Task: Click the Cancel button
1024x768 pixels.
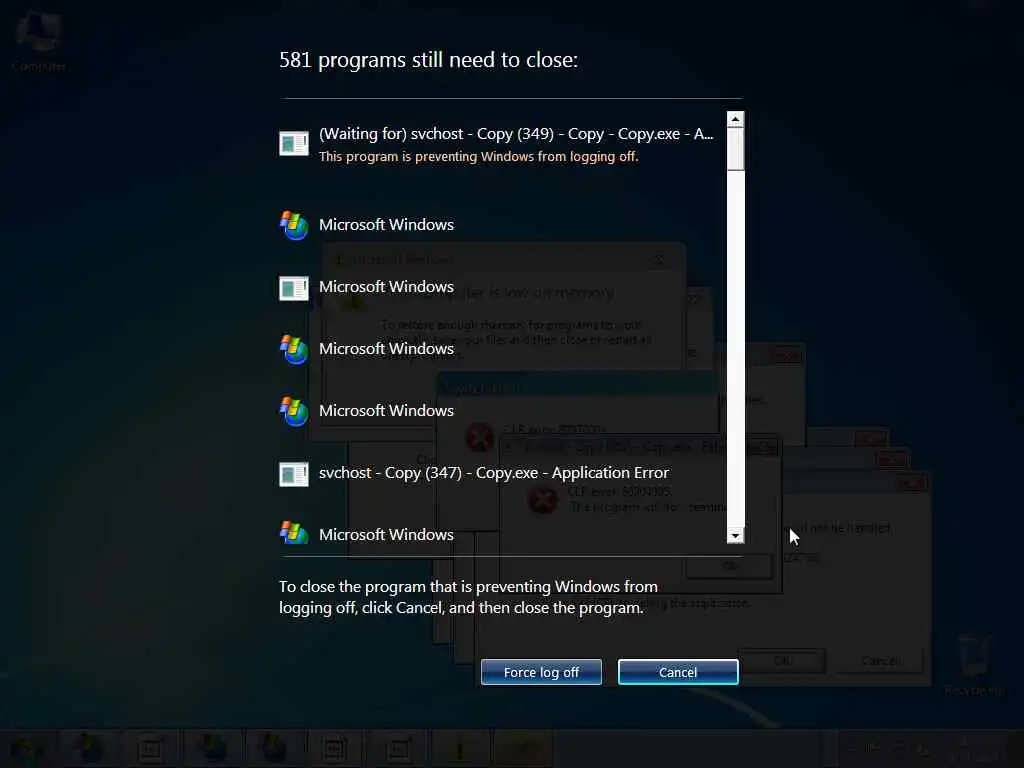Action: pos(678,672)
